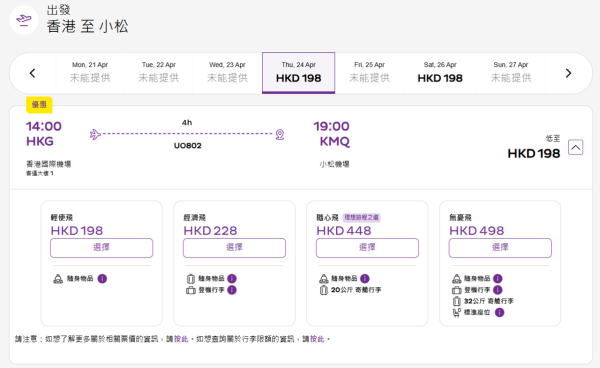Viewport: 600px width, 368px height.
Task: Select Fri, 25 Apr date tab
Action: 369,73
